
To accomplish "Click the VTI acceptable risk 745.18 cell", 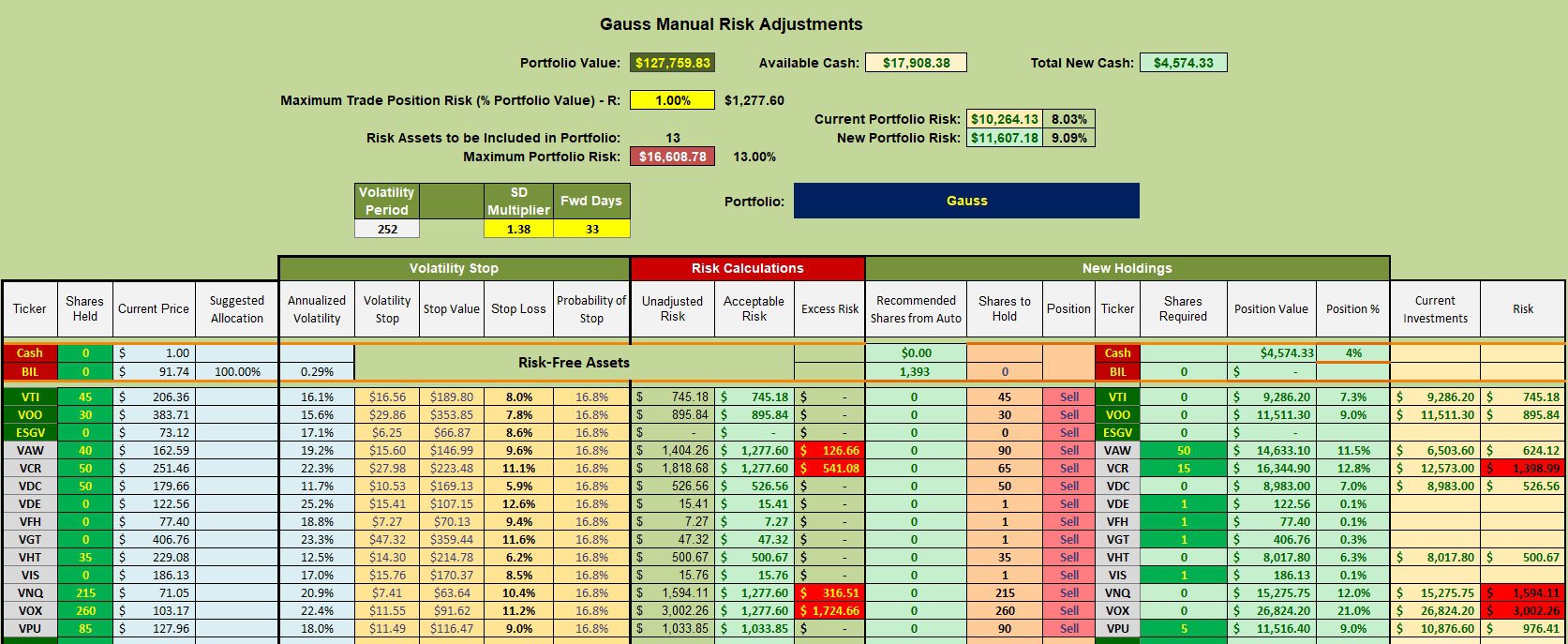I will (x=754, y=397).
